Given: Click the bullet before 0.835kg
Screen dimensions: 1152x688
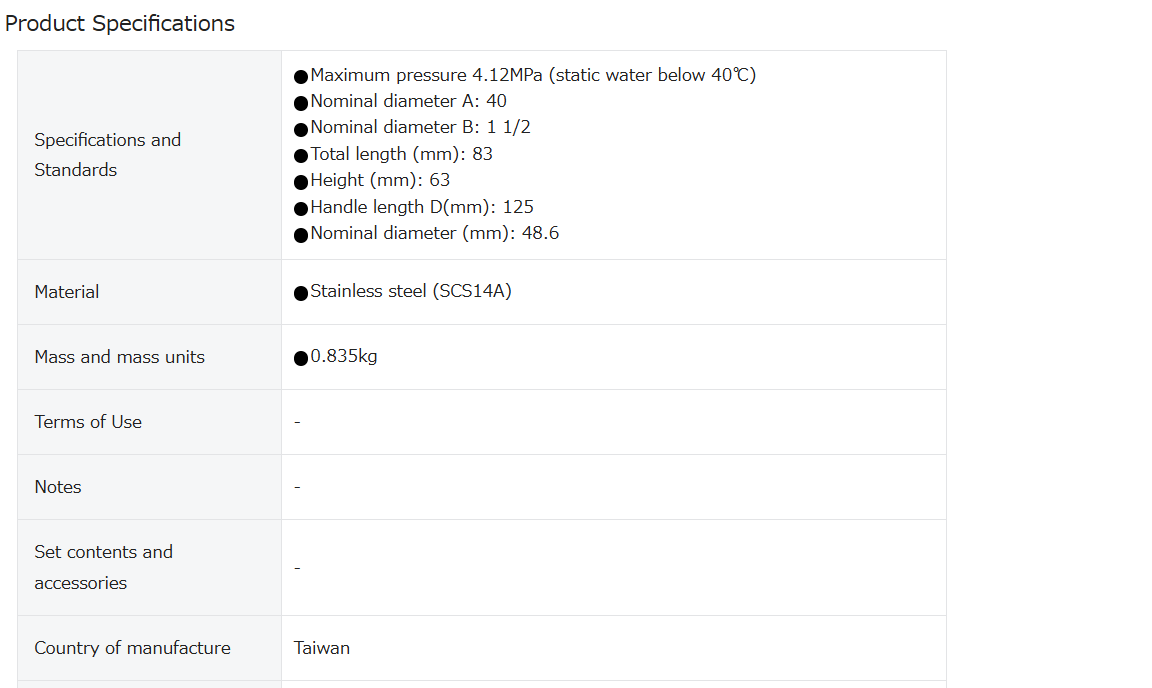Looking at the screenshot, I should (x=300, y=359).
